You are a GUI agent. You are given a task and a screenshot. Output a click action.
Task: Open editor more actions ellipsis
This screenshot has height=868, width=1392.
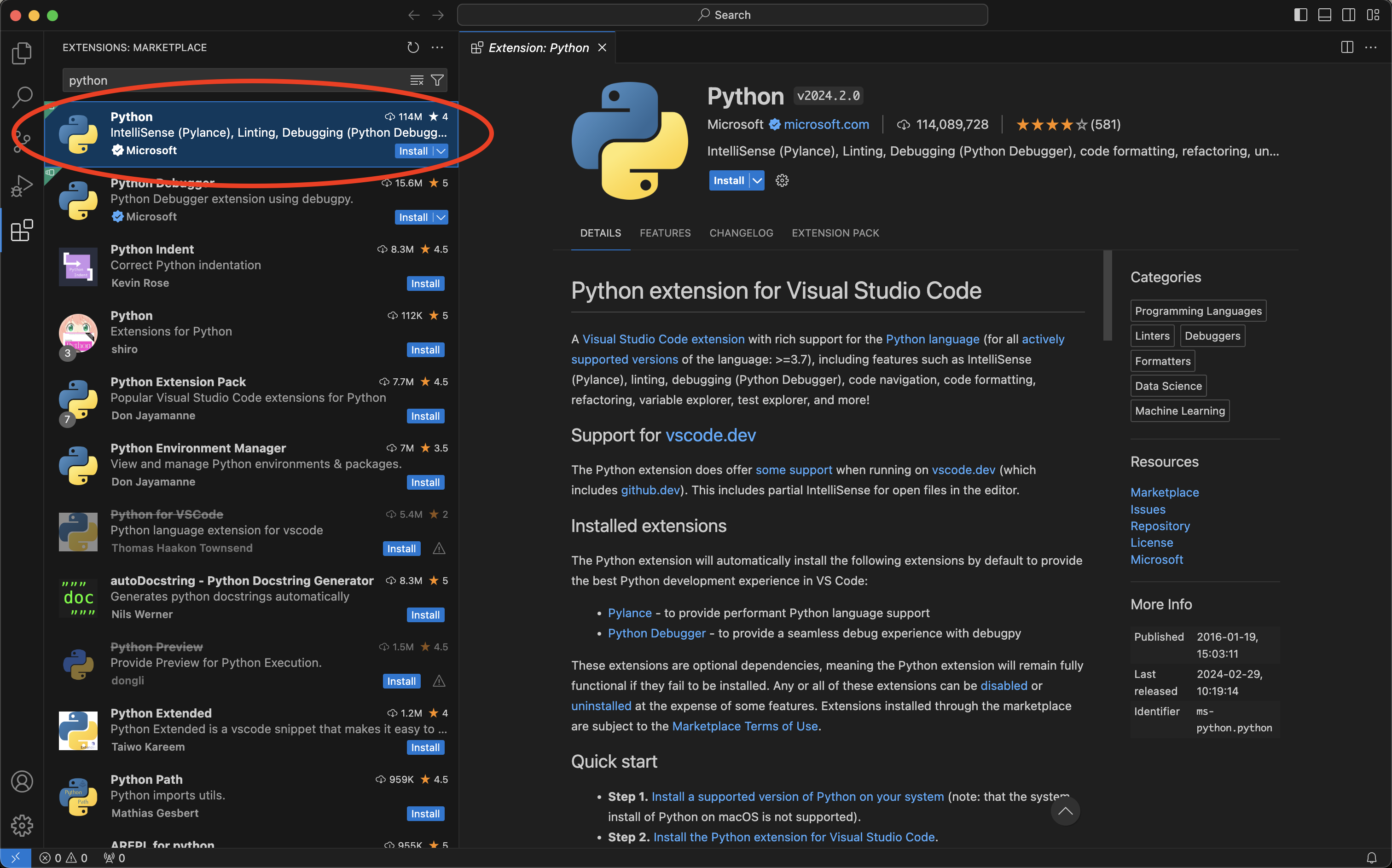point(1371,48)
